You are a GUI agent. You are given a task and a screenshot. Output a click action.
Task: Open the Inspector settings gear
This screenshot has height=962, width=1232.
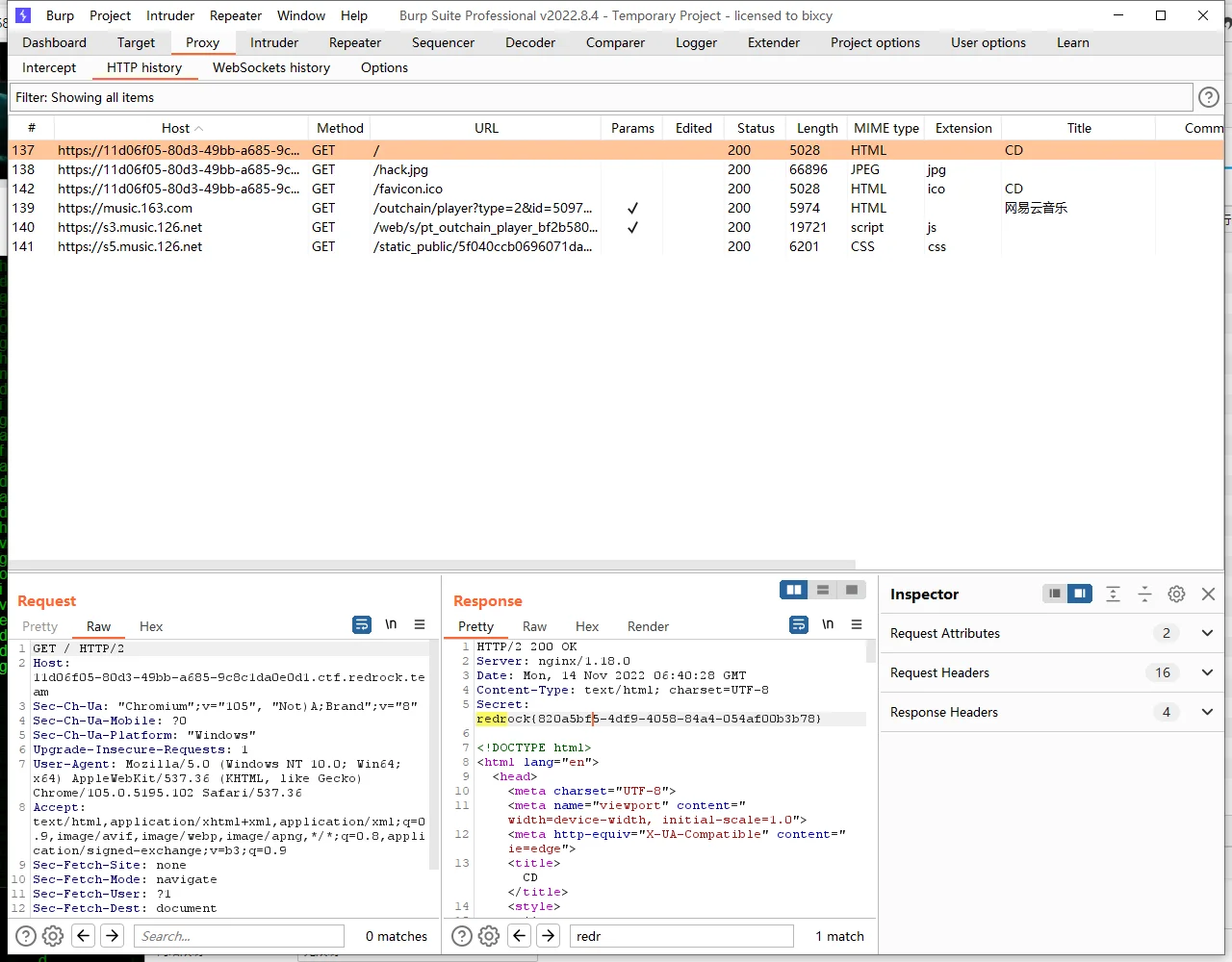coord(1176,595)
